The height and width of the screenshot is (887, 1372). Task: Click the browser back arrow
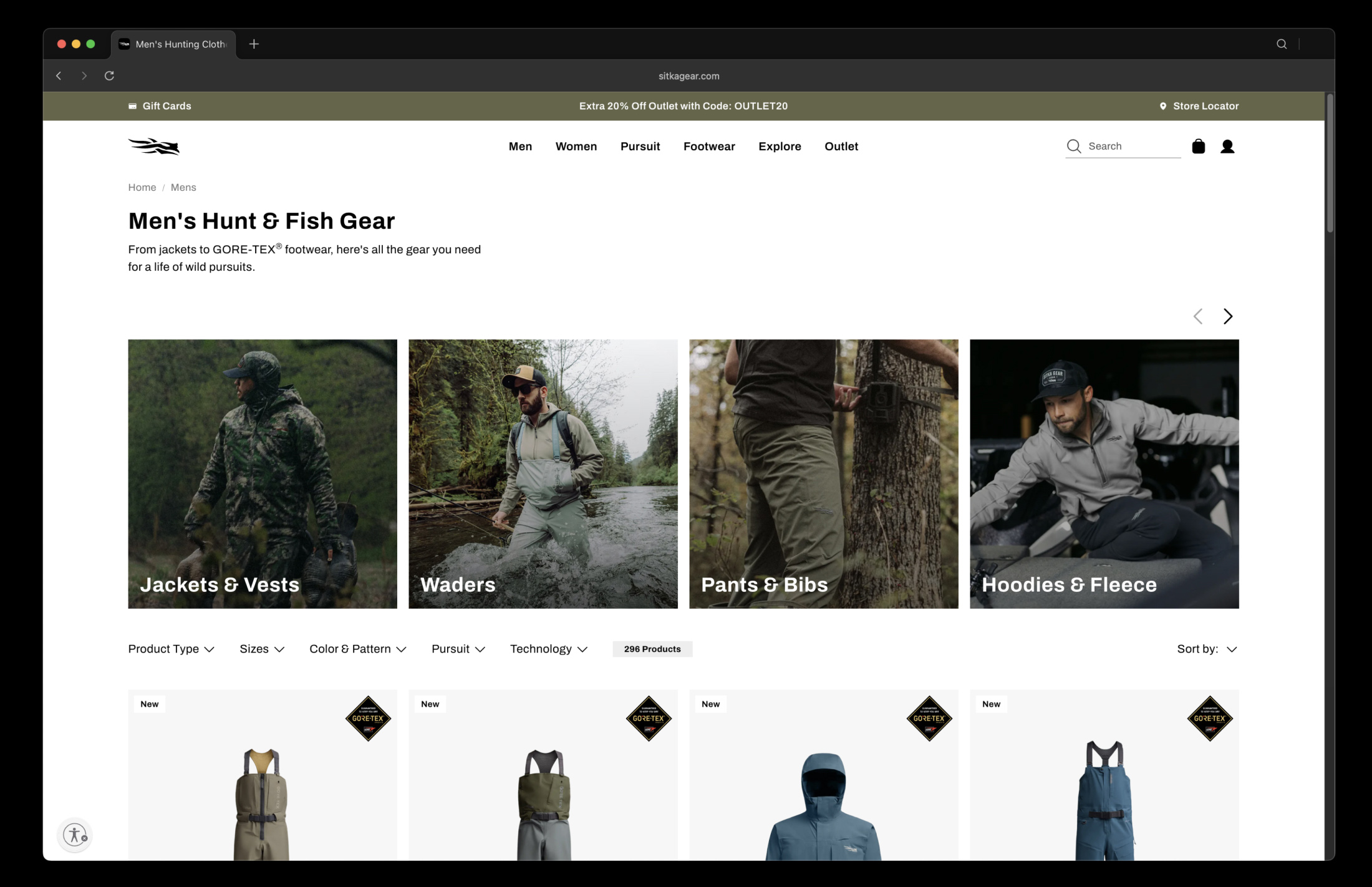(x=59, y=75)
